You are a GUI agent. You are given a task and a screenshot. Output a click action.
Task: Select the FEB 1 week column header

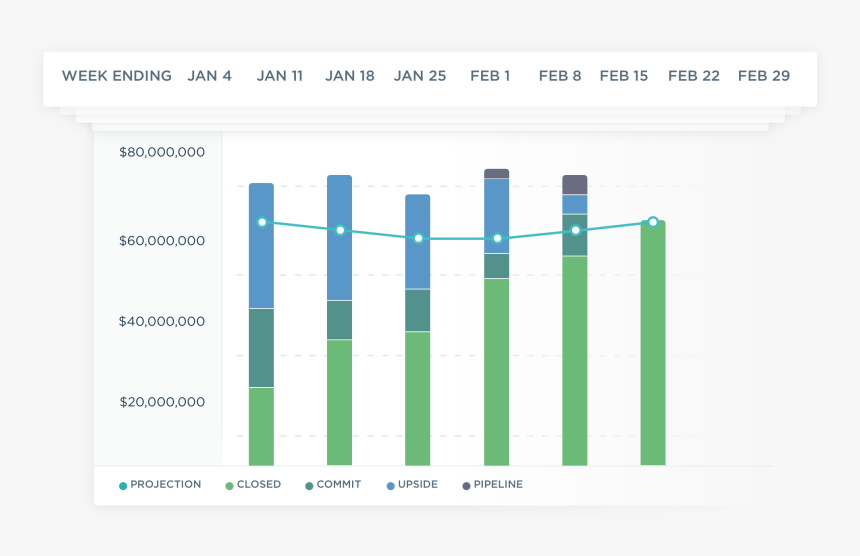click(x=490, y=76)
